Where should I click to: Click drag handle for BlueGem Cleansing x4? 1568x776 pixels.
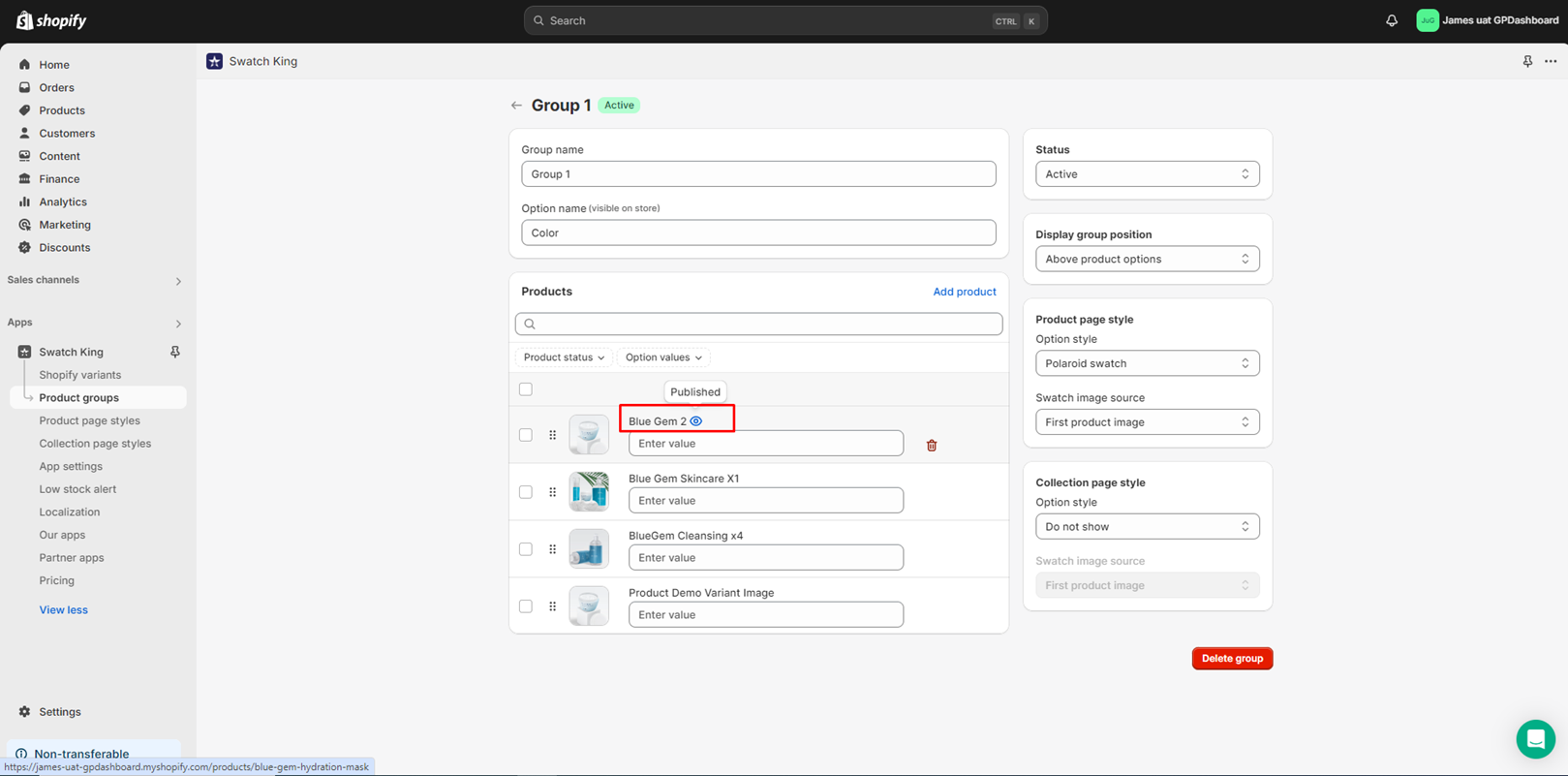(x=553, y=549)
